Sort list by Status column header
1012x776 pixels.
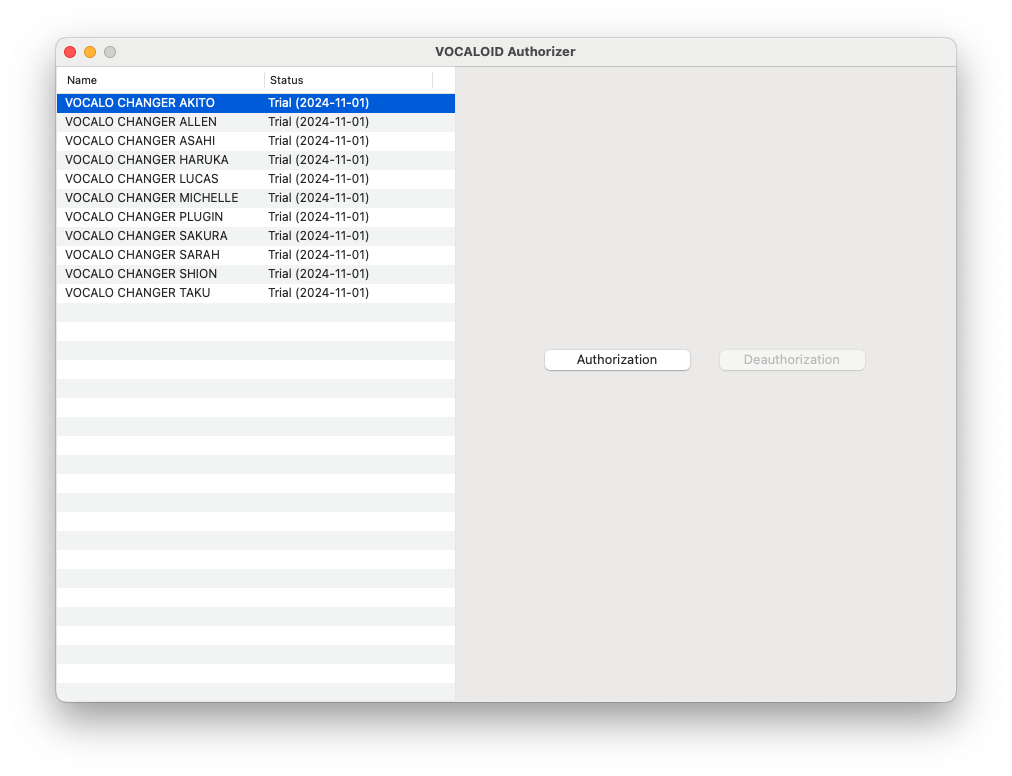point(349,81)
